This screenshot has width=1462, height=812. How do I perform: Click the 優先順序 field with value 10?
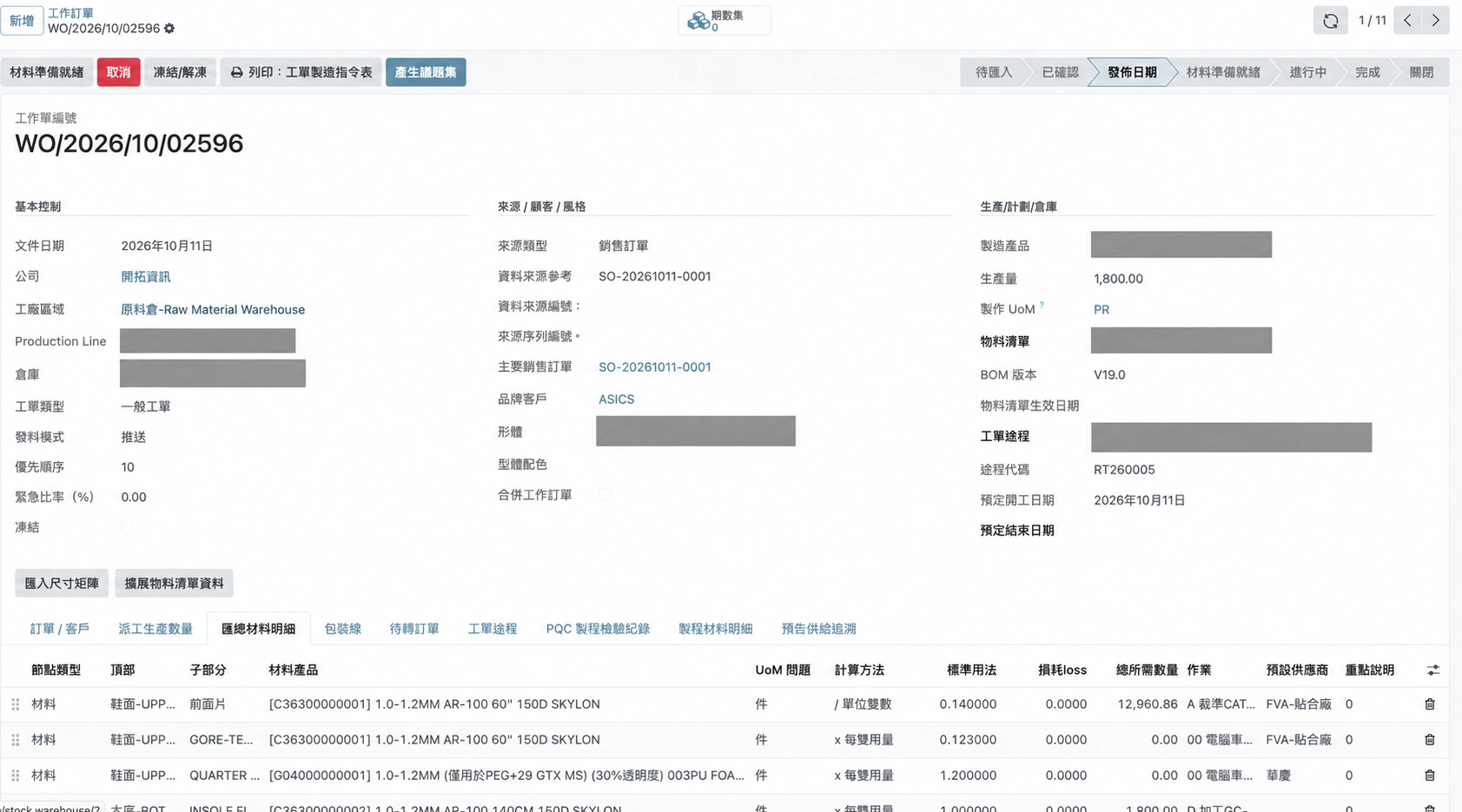128,467
